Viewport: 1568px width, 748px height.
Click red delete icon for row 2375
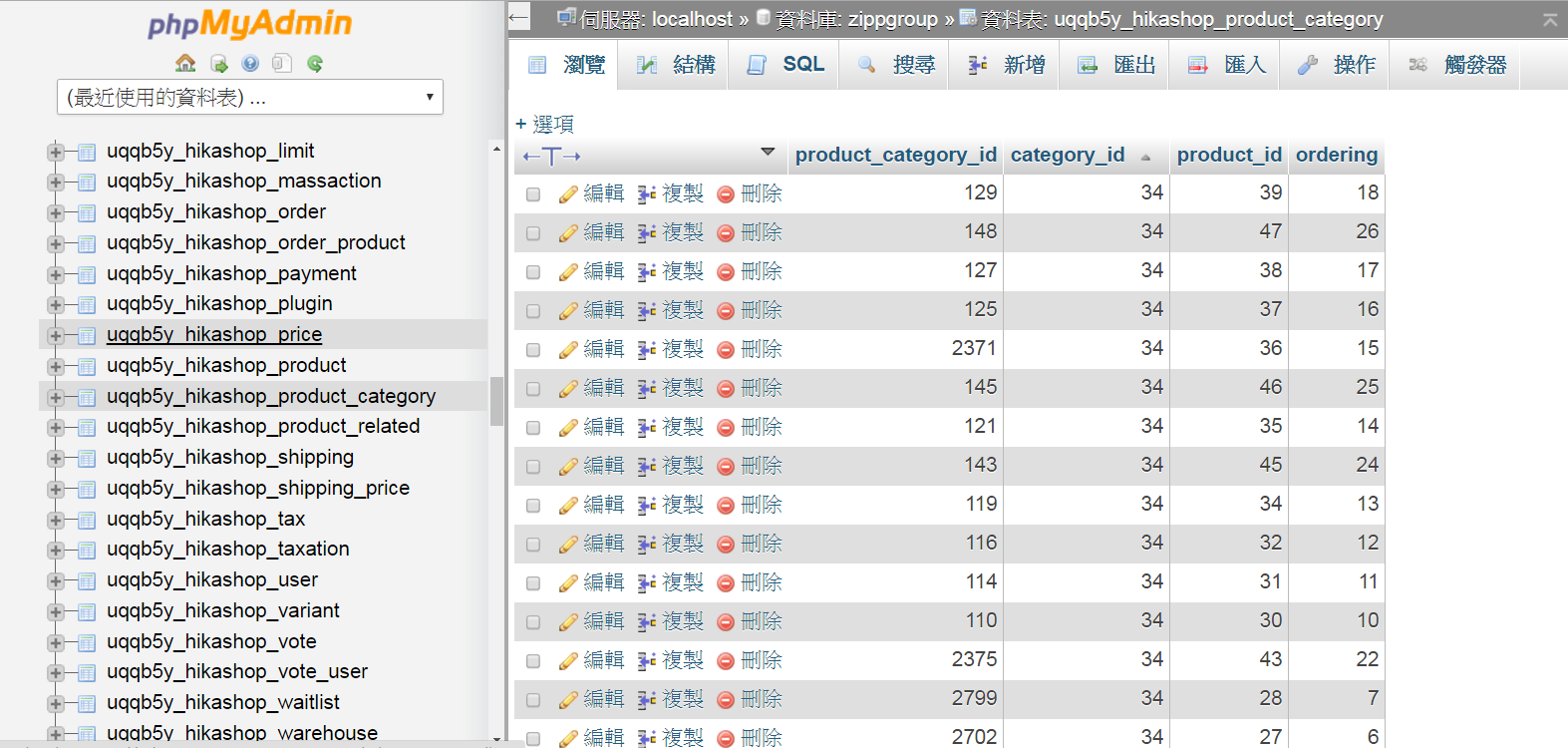pyautogui.click(x=726, y=661)
